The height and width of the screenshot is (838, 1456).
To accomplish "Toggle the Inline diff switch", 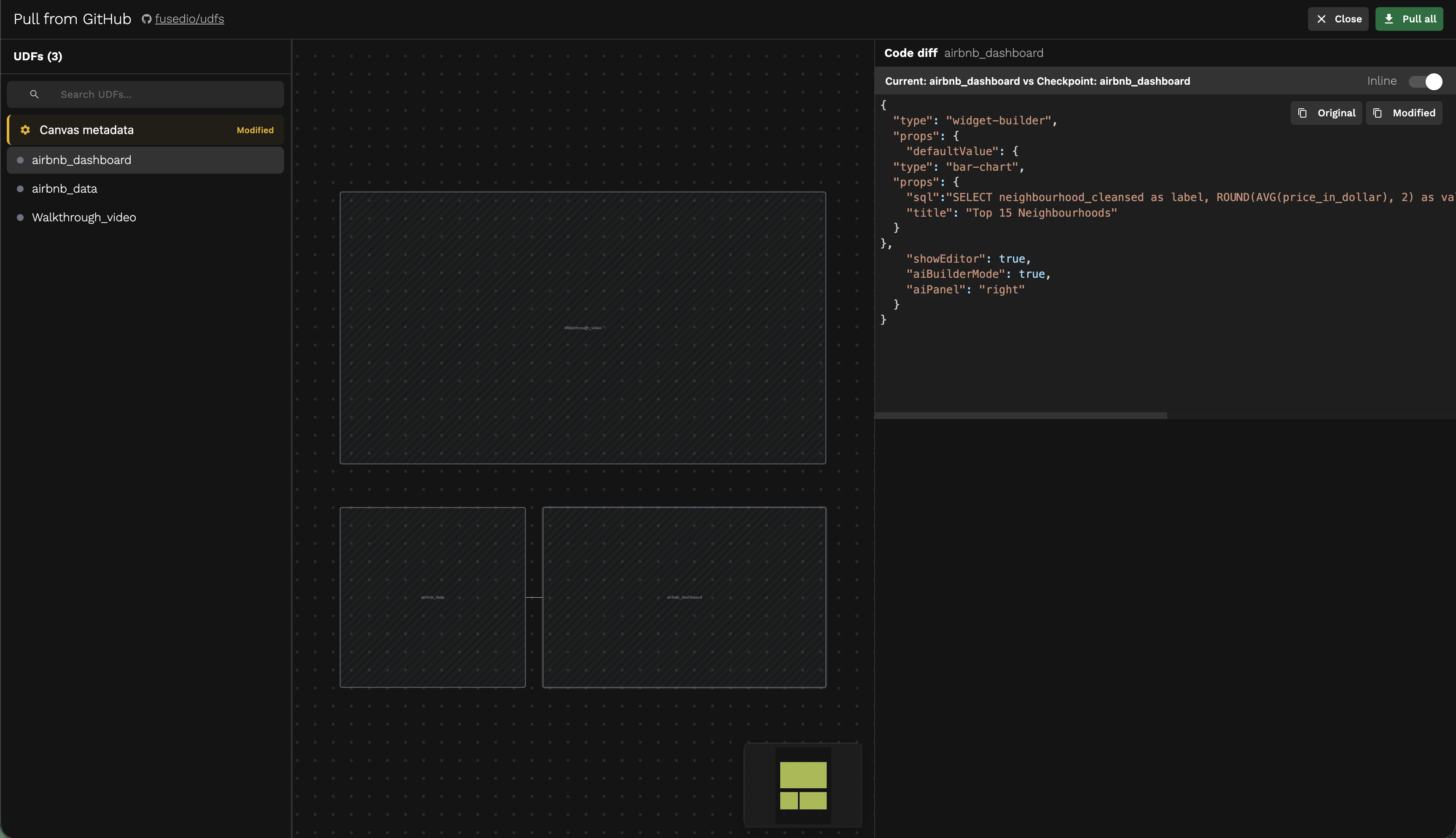I will coord(1426,81).
